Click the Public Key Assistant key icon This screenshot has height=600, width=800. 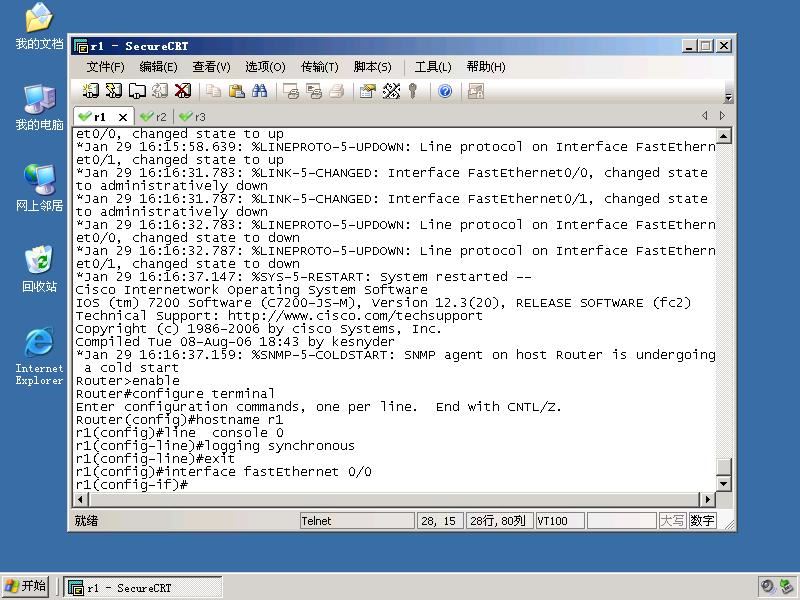413,91
